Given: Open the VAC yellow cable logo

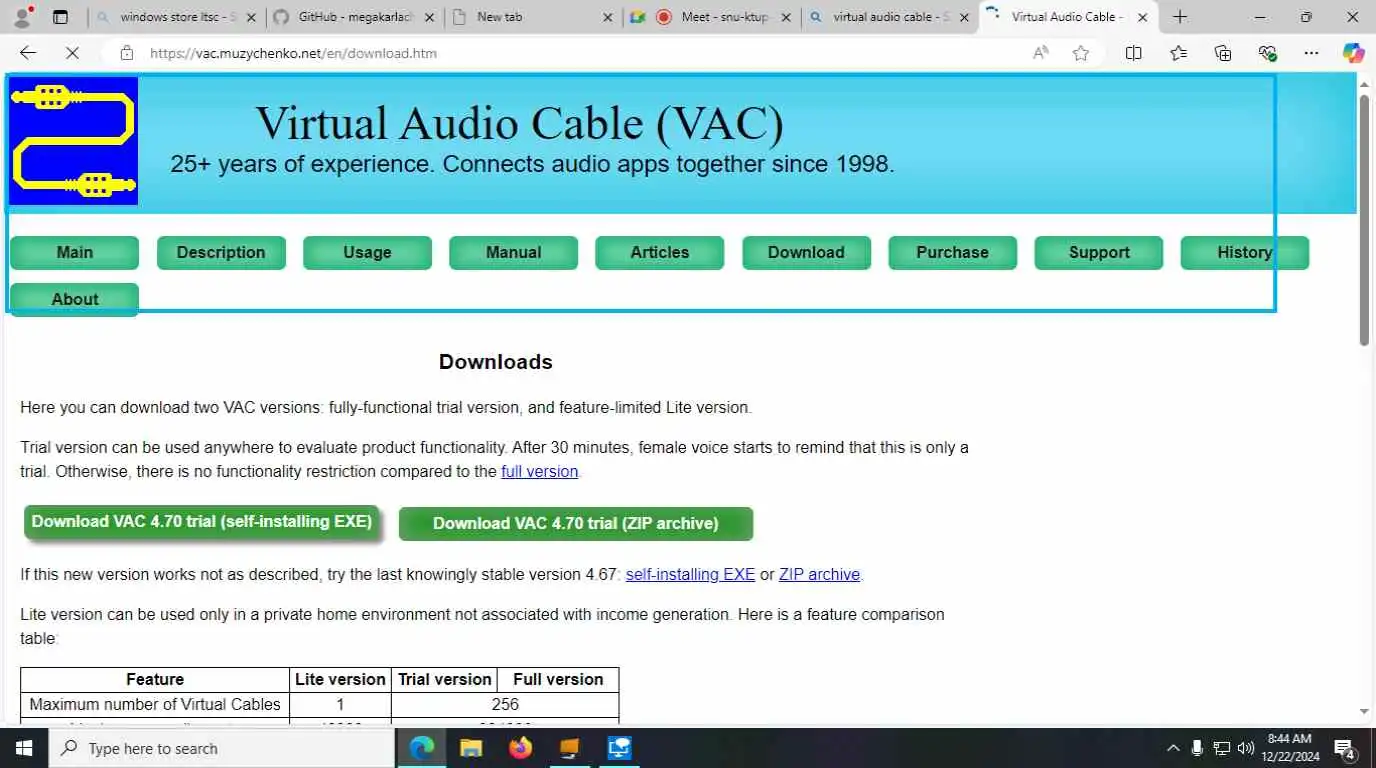Looking at the screenshot, I should (x=74, y=141).
